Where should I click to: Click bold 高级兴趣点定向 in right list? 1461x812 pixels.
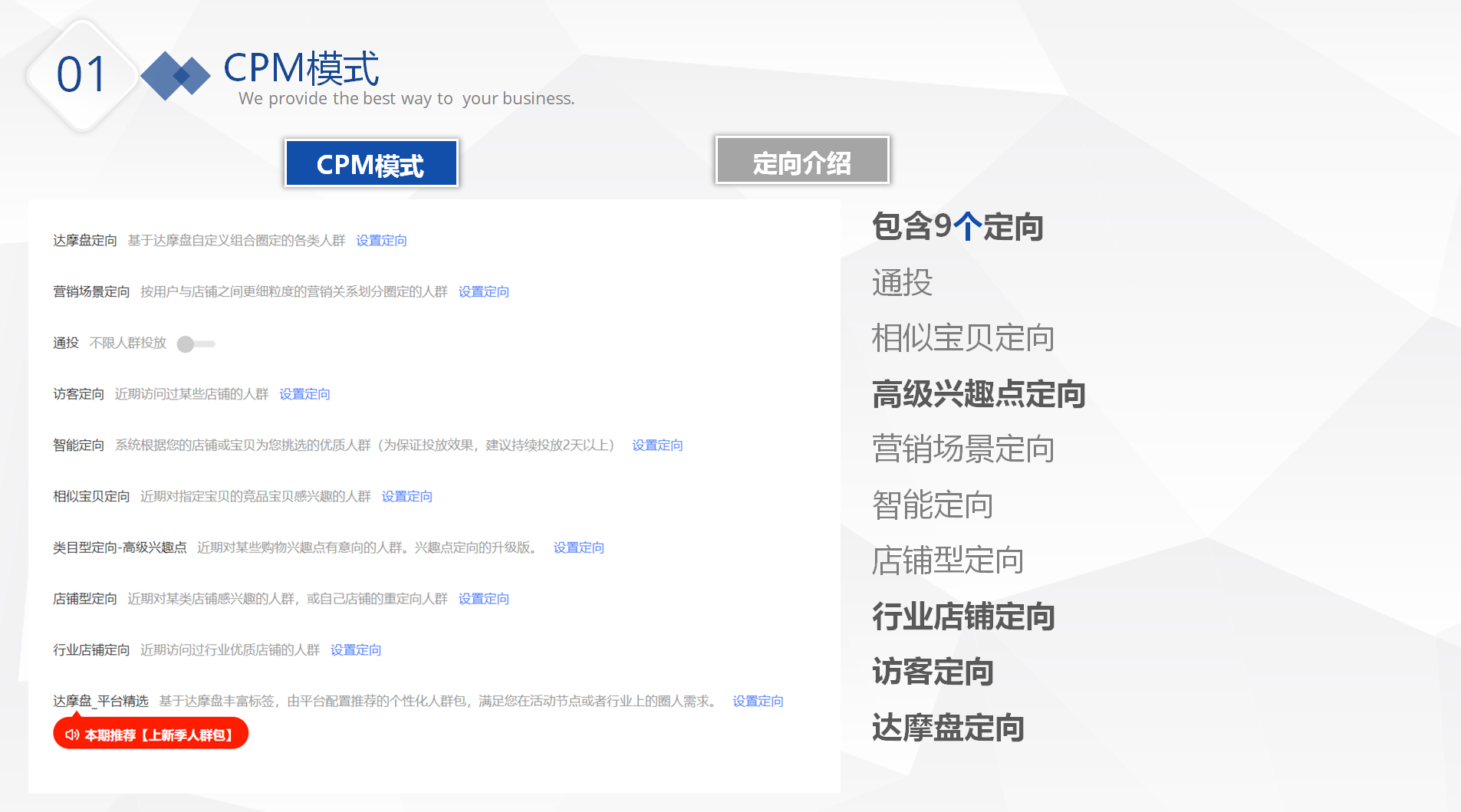[979, 394]
